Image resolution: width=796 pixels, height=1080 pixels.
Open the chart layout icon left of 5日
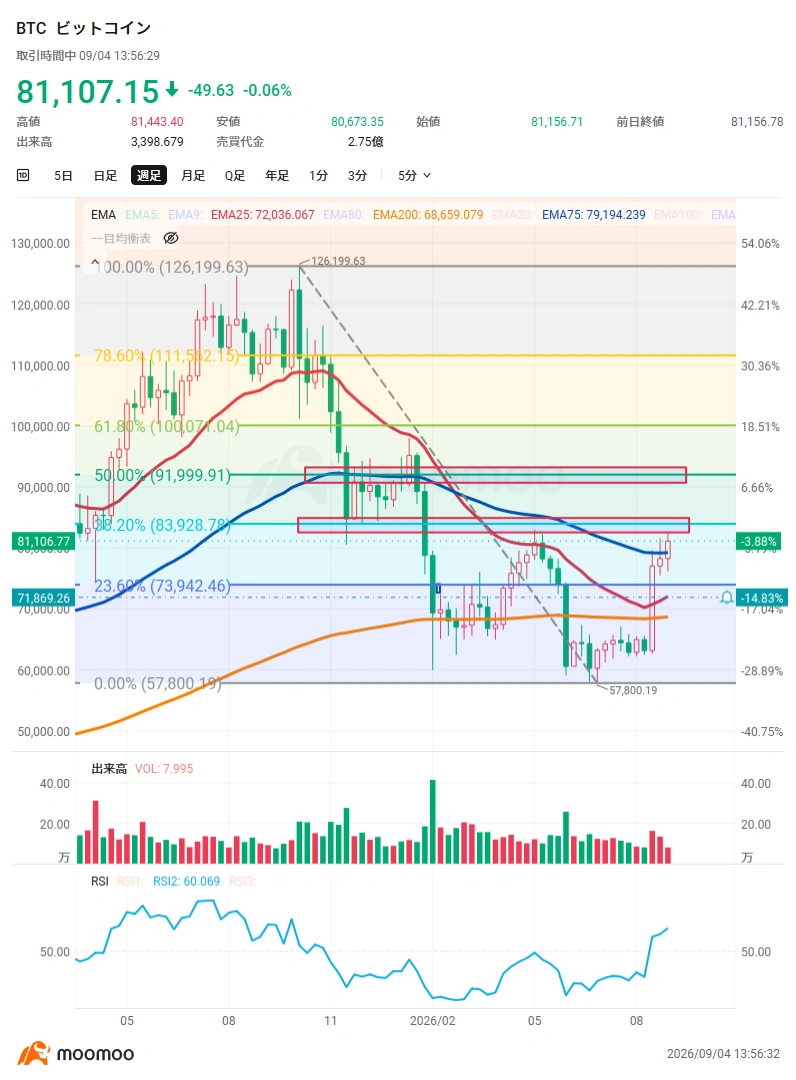pyautogui.click(x=23, y=175)
